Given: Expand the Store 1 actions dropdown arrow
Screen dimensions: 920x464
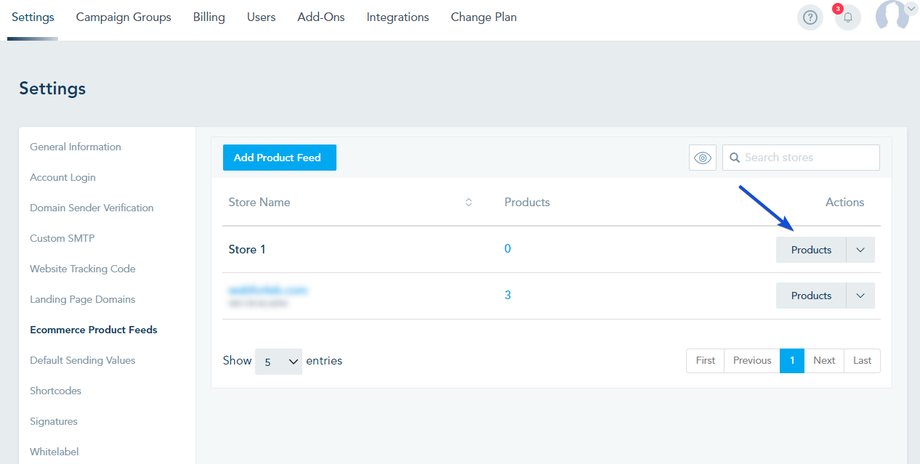Looking at the screenshot, I should point(860,250).
